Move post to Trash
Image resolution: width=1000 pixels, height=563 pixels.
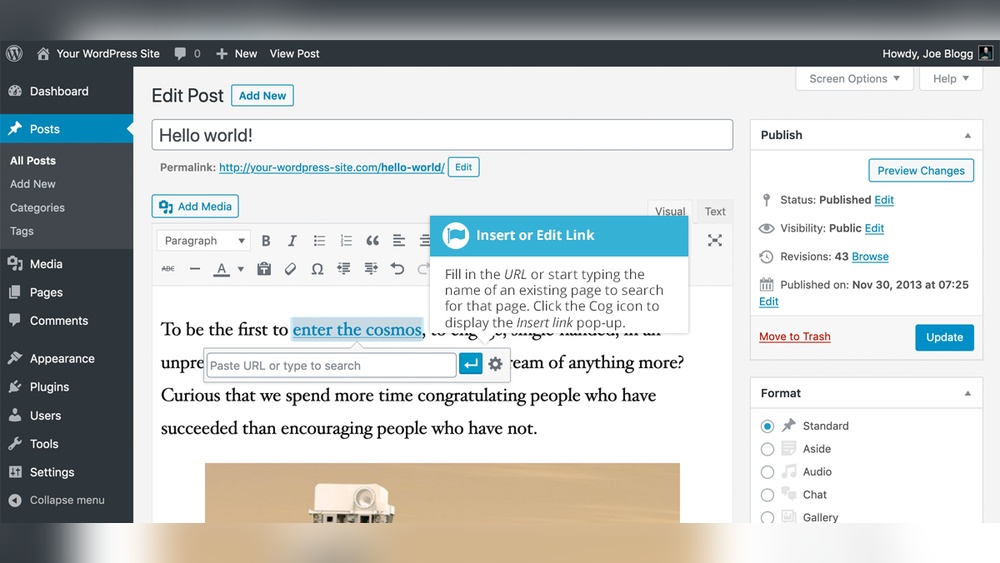[795, 337]
